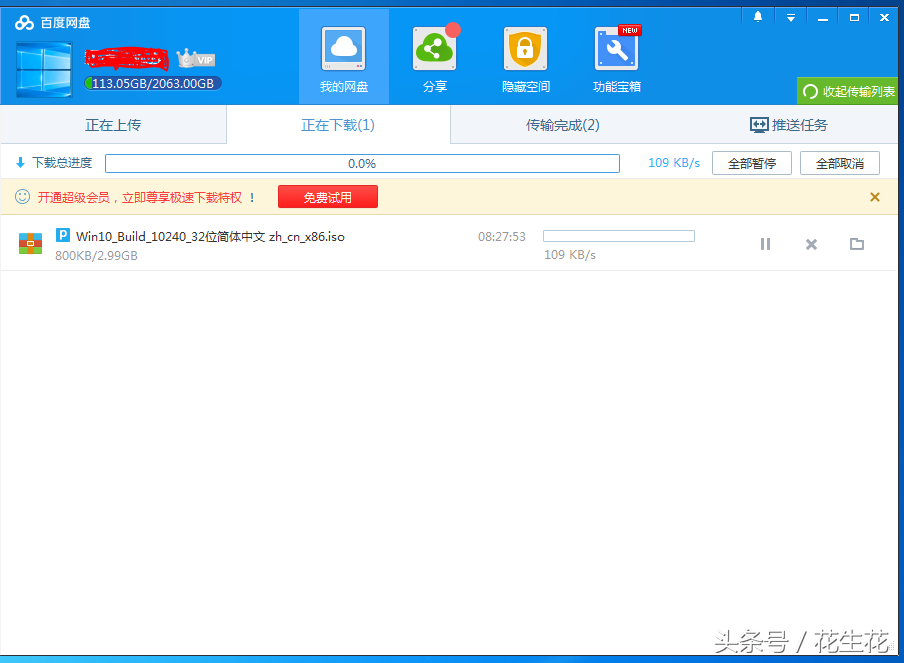This screenshot has width=904, height=663.
Task: Switch to the 正在下载(1) tab
Action: pos(338,125)
